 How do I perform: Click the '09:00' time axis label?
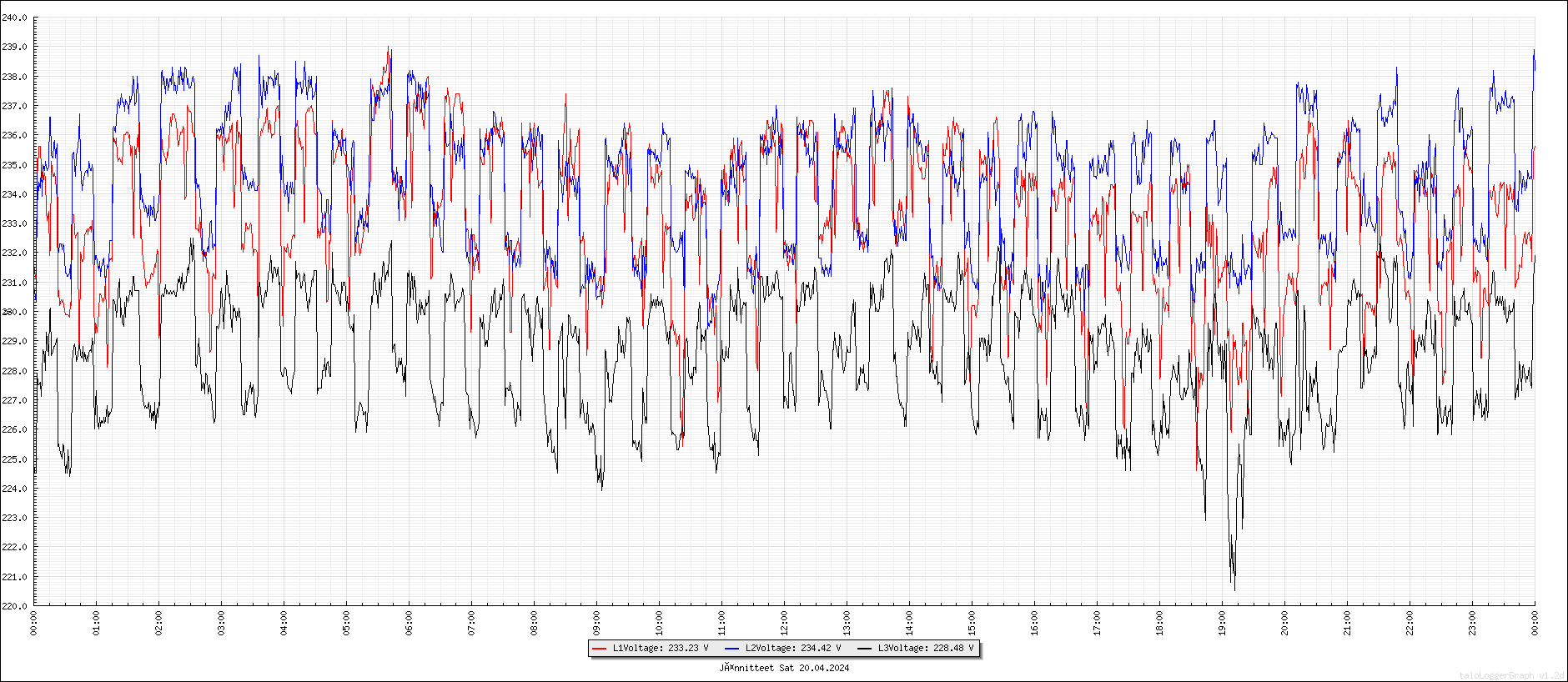click(x=596, y=623)
